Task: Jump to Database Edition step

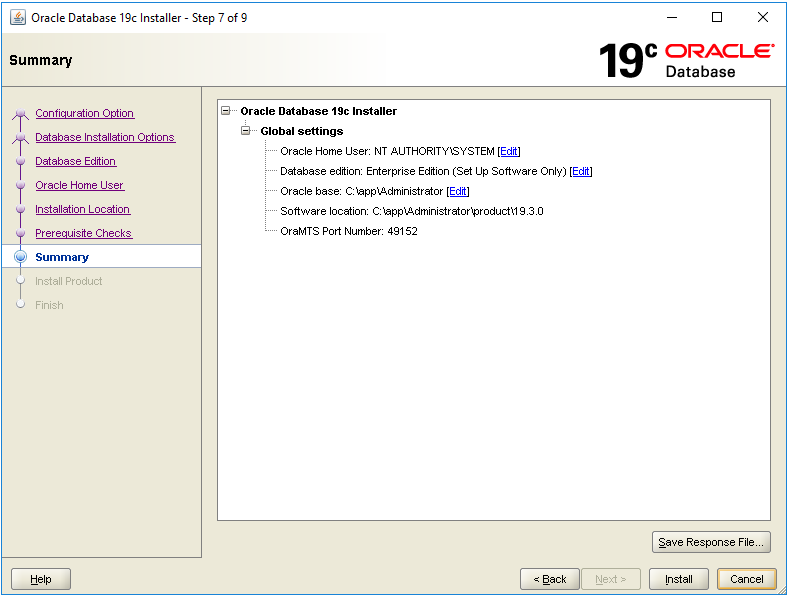Action: click(75, 161)
